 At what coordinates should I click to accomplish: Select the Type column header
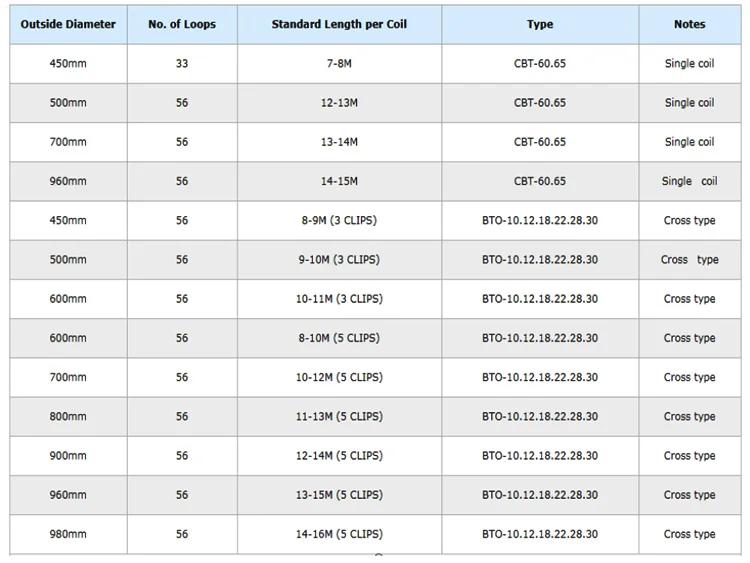tap(540, 24)
